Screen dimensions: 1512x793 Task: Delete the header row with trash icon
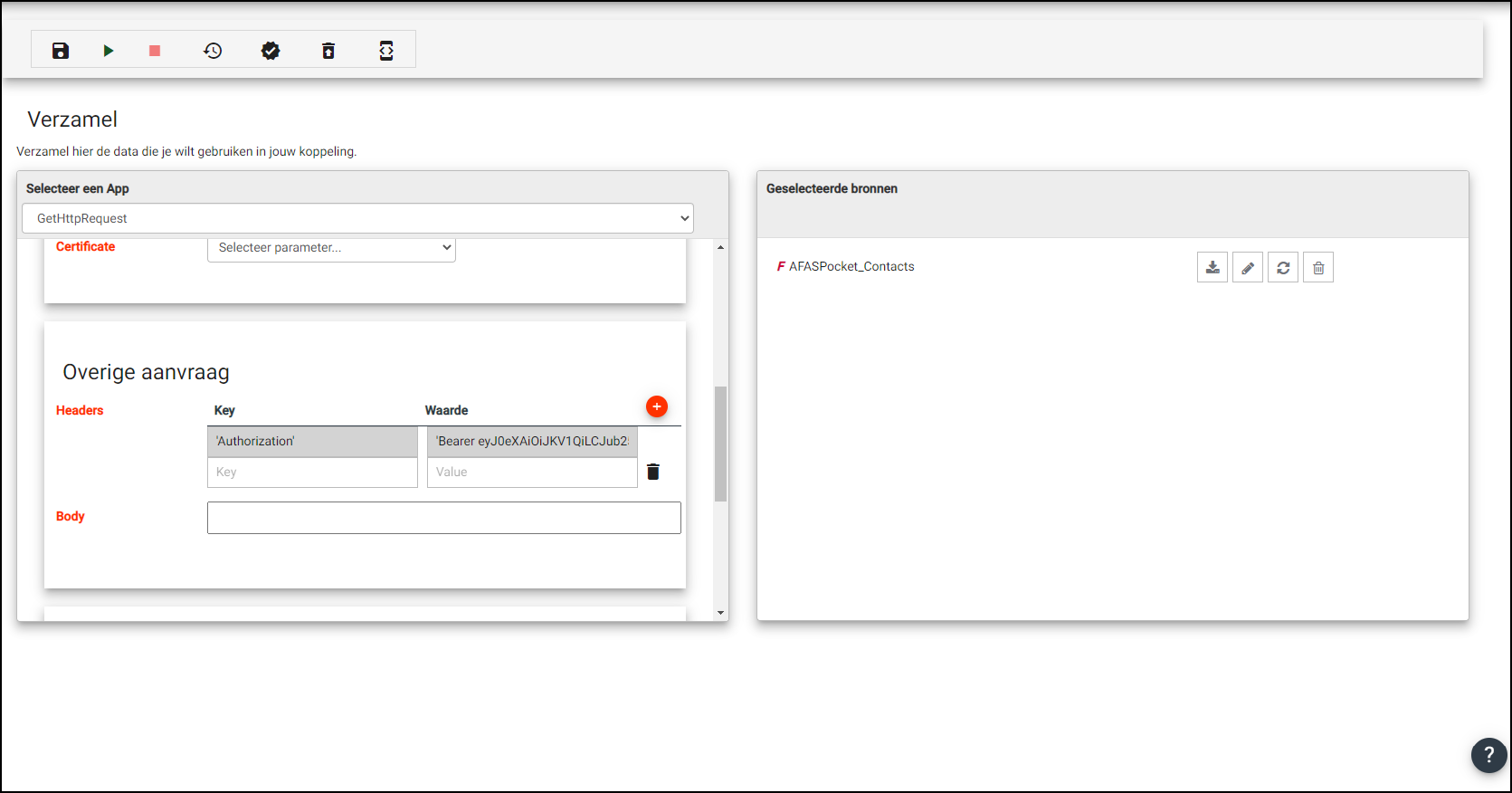coord(653,472)
